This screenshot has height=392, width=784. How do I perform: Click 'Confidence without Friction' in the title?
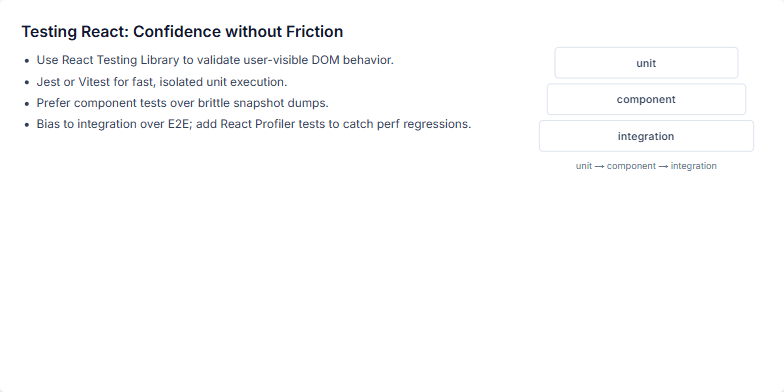pos(238,32)
